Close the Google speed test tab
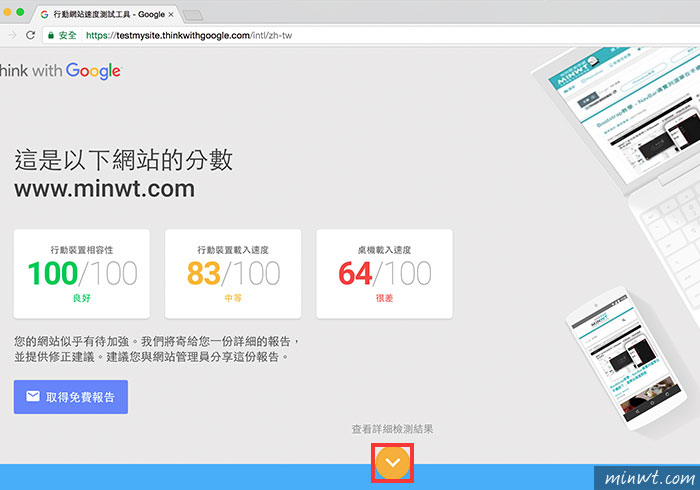 coord(171,14)
